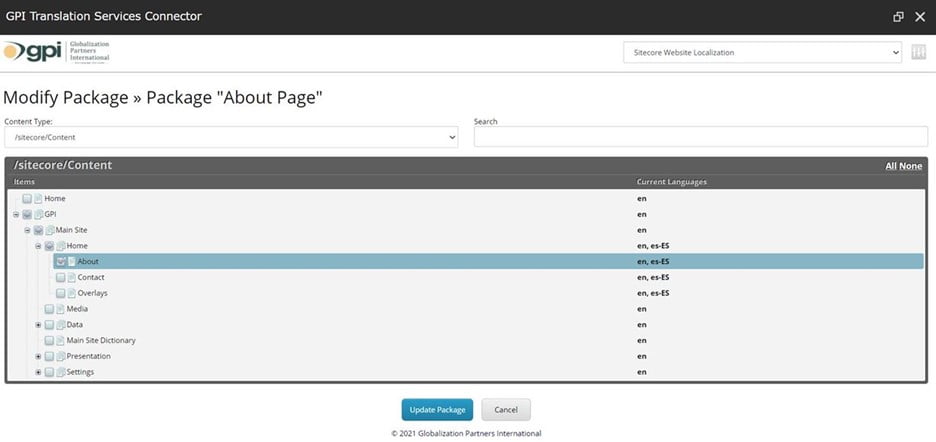Select the Data tree item label
The image size is (936, 442).
[x=75, y=325]
